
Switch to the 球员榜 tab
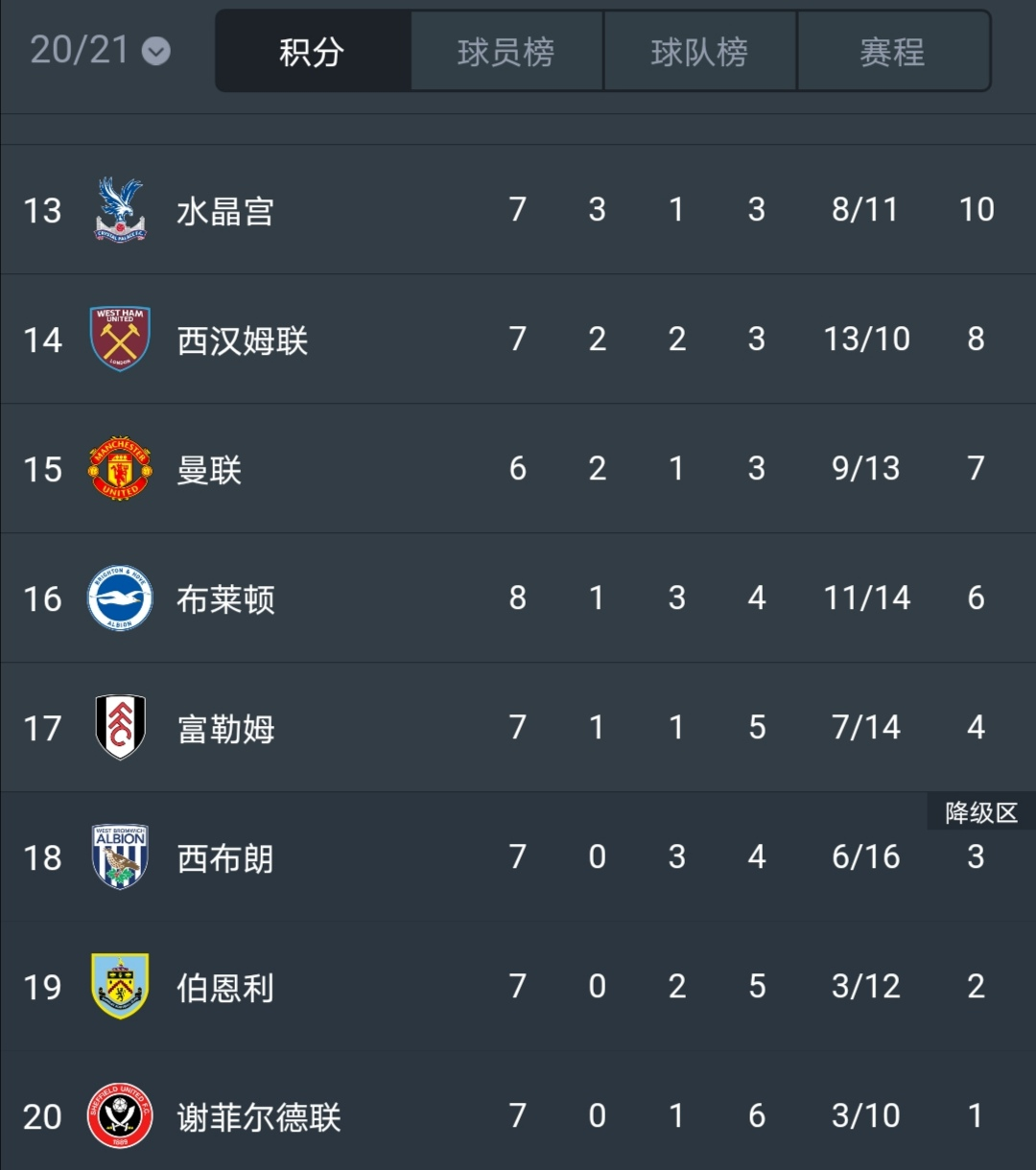(506, 52)
